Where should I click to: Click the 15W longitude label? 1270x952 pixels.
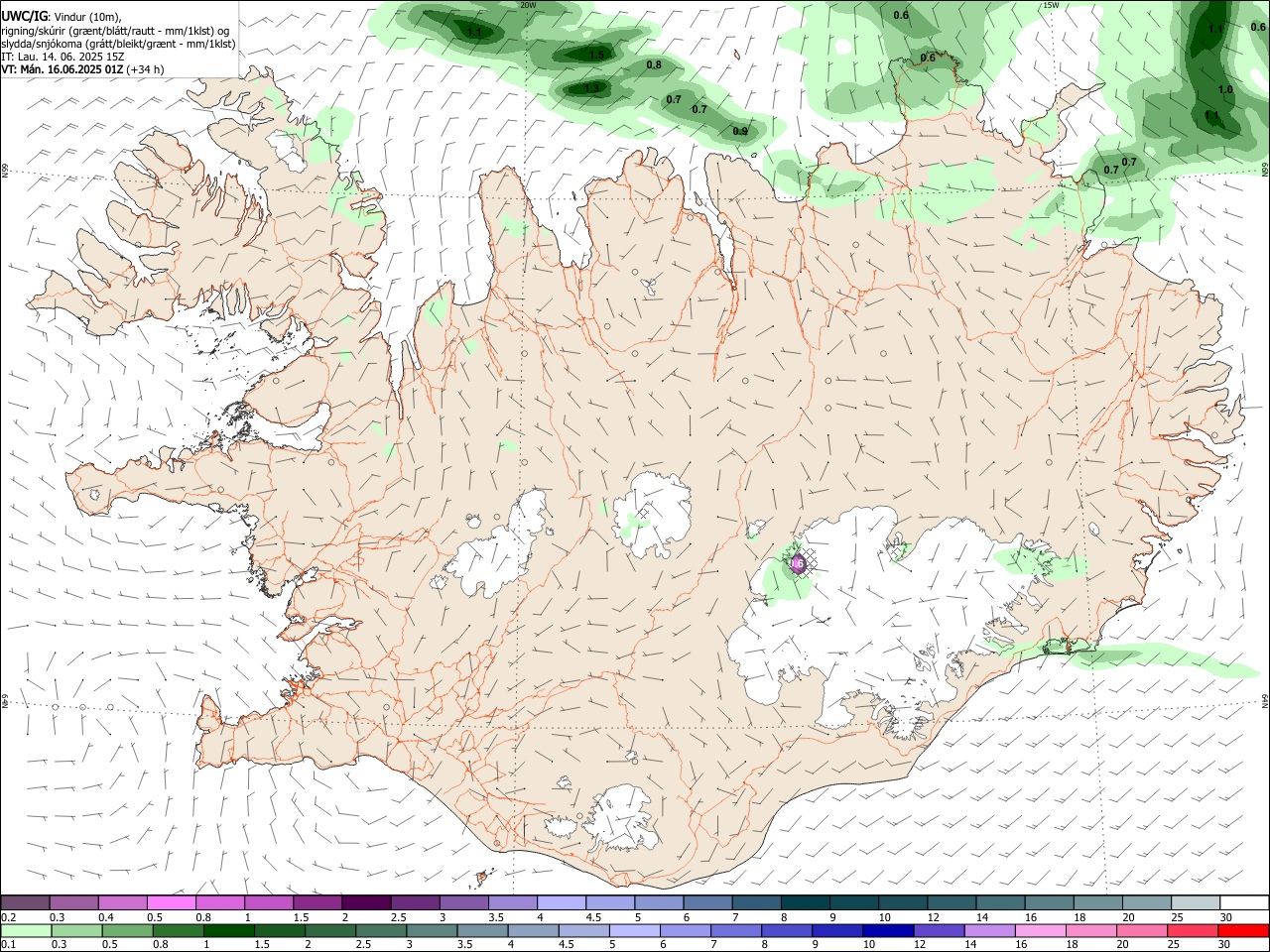(1051, 5)
